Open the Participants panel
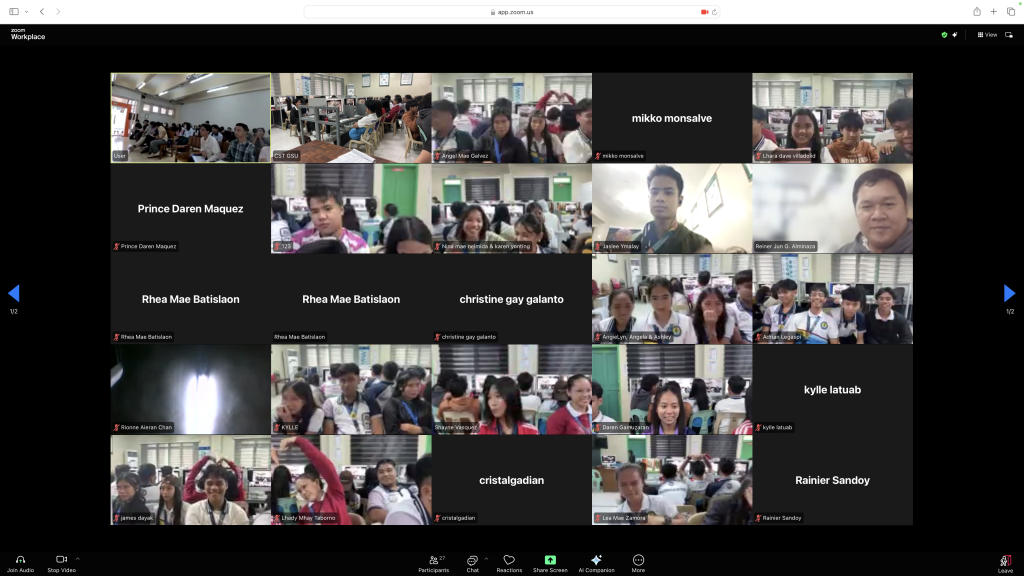 pos(436,560)
